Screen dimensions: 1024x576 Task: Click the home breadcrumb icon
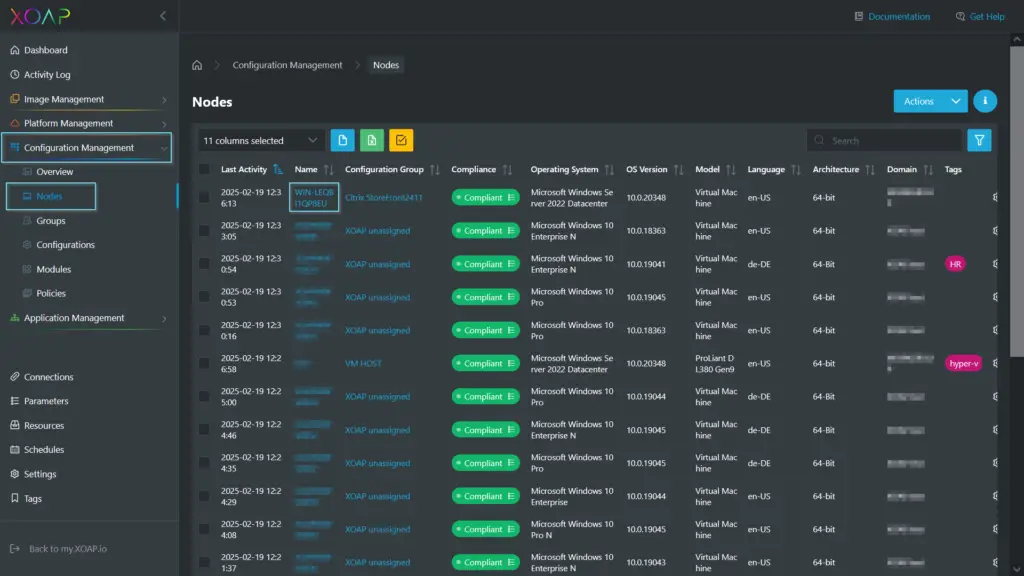click(196, 64)
